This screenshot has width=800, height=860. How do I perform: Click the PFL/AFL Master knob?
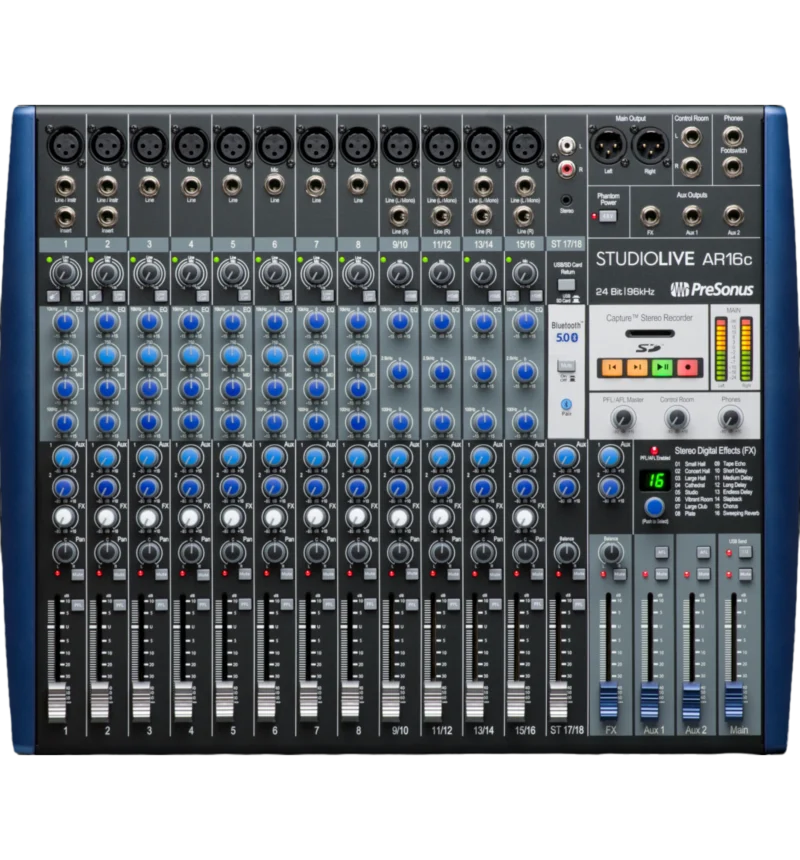(x=623, y=419)
